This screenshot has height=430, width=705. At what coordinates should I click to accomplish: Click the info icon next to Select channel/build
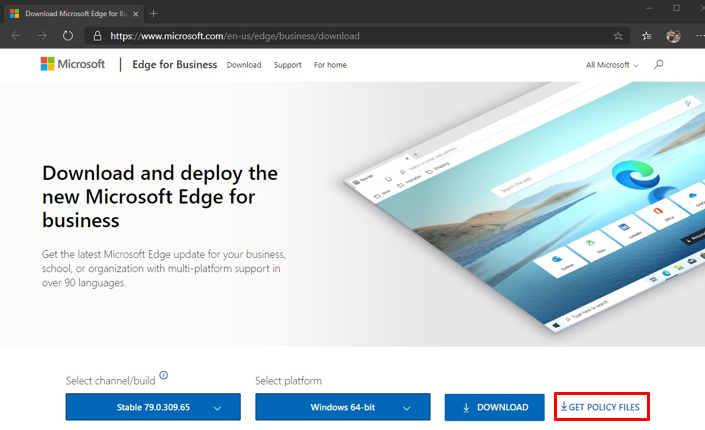click(x=164, y=375)
